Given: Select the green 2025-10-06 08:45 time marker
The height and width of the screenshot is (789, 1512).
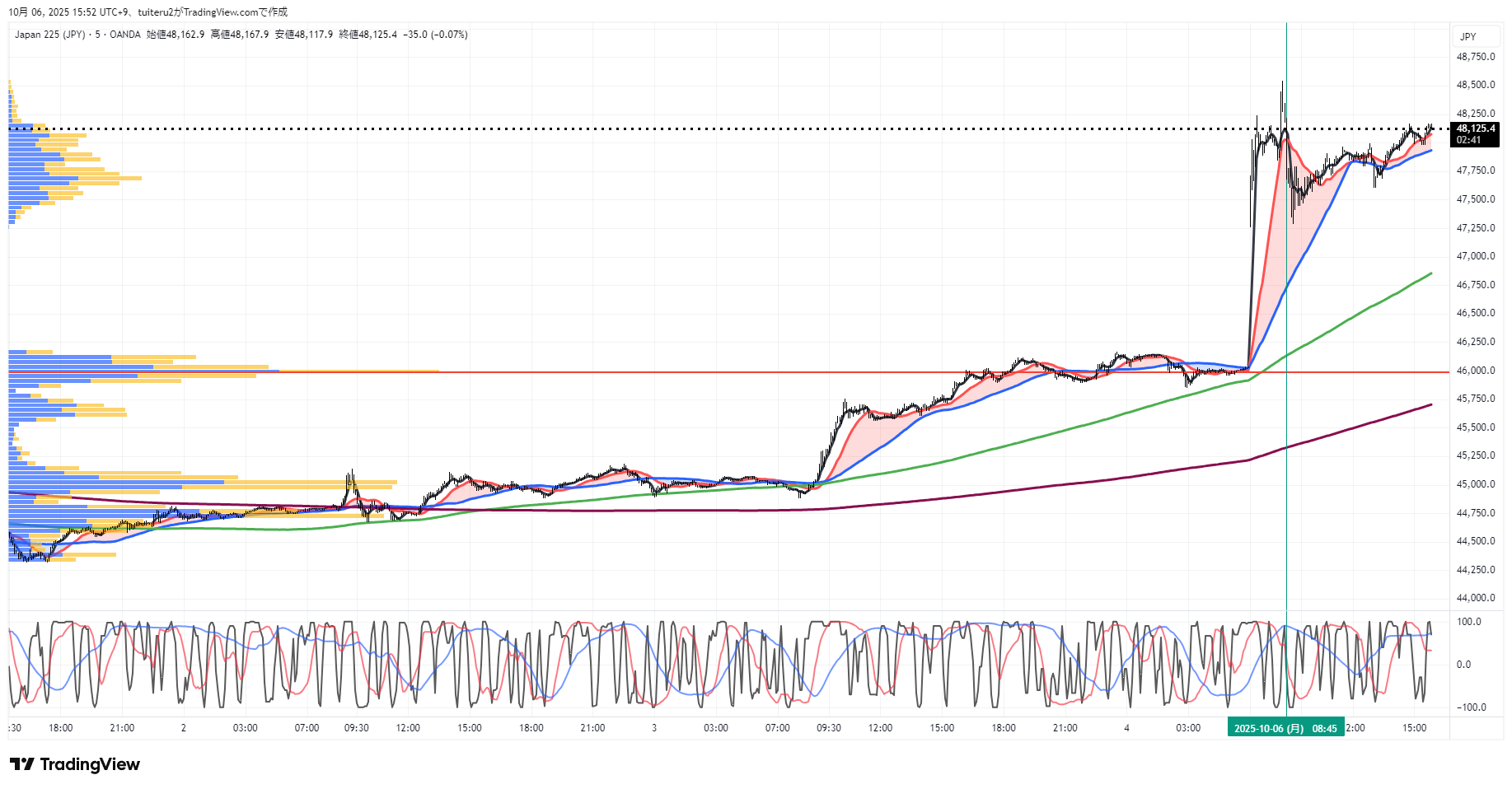Looking at the screenshot, I should (x=1285, y=728).
